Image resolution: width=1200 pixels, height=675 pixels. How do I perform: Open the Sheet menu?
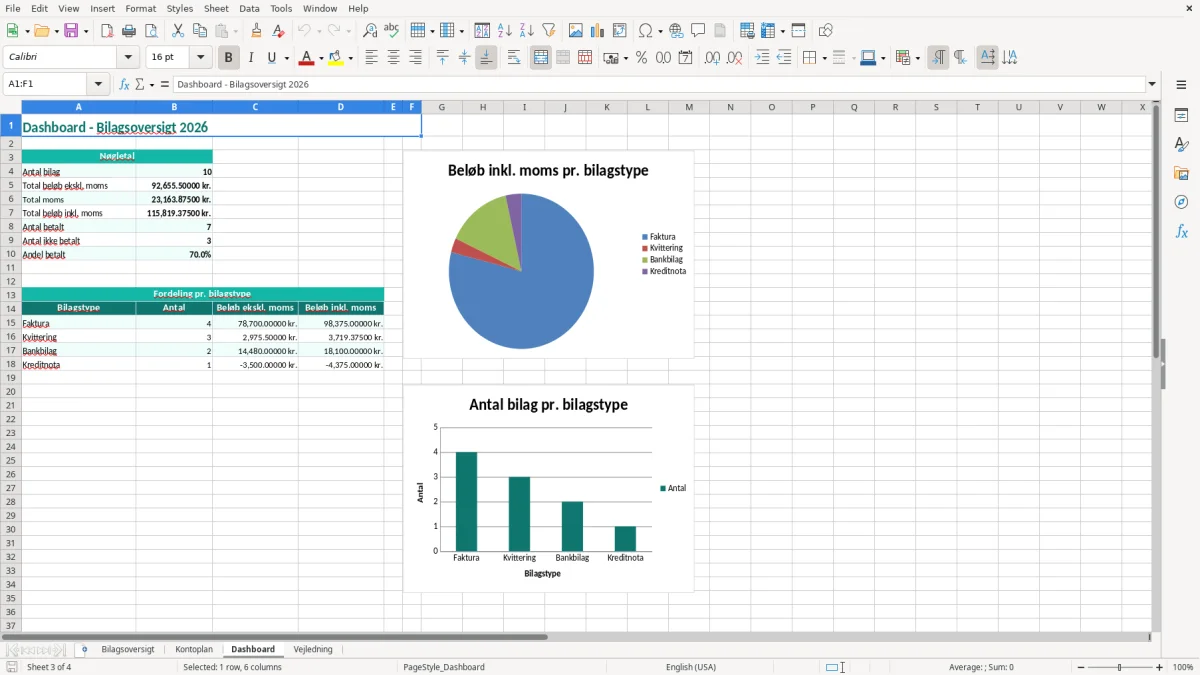[217, 9]
